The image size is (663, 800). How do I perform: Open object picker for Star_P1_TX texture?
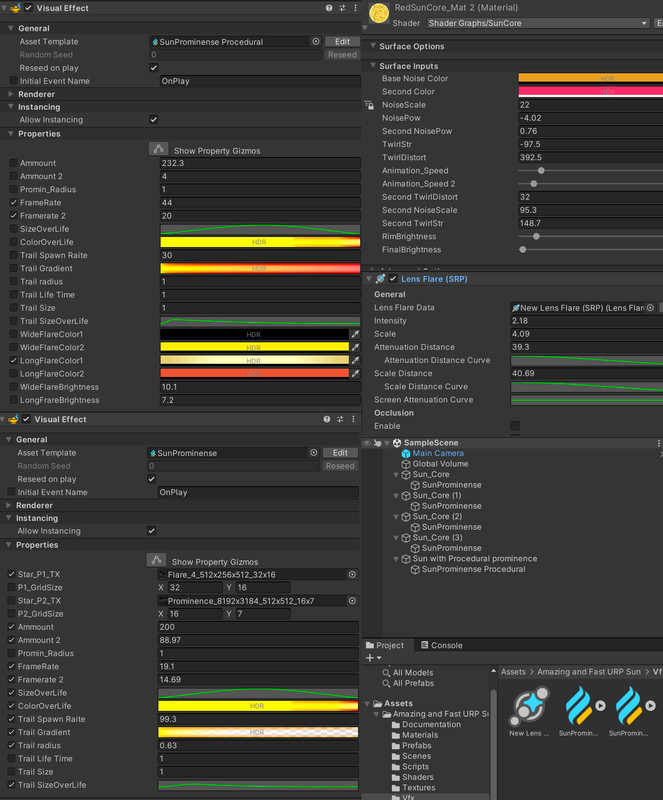352,574
